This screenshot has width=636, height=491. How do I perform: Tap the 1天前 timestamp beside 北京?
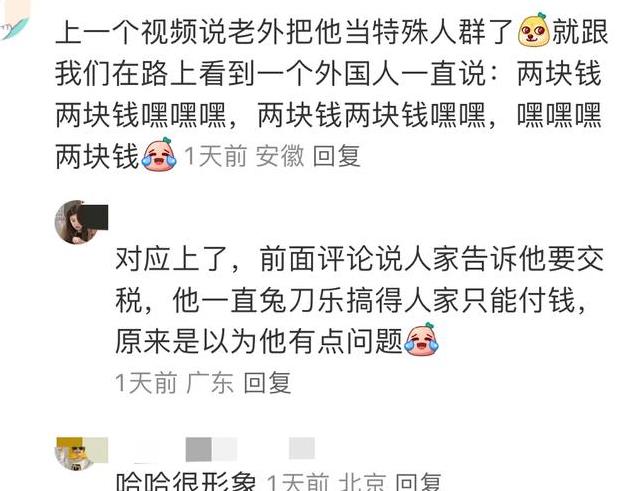298,482
